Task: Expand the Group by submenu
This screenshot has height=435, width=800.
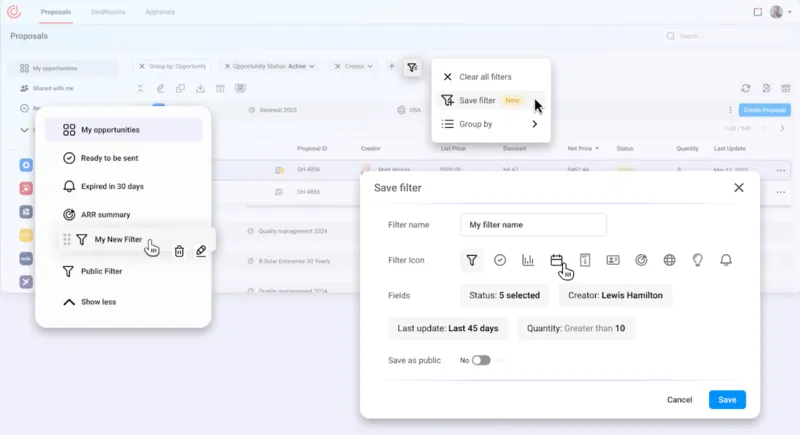Action: click(x=491, y=125)
